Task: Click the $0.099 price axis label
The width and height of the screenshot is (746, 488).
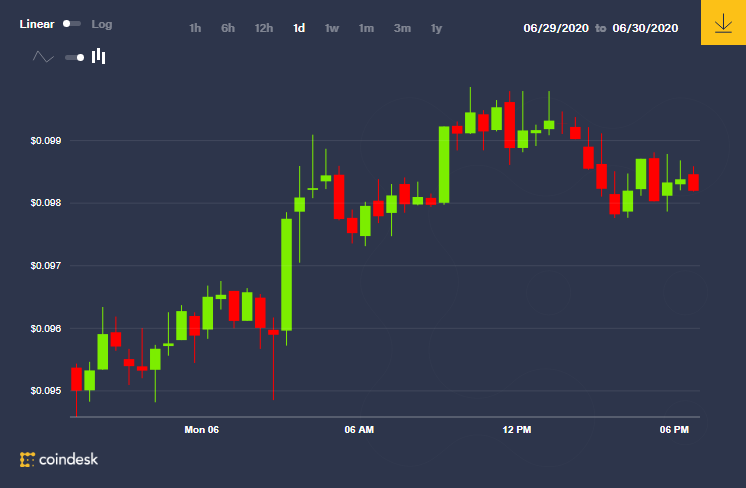Action: (x=46, y=141)
